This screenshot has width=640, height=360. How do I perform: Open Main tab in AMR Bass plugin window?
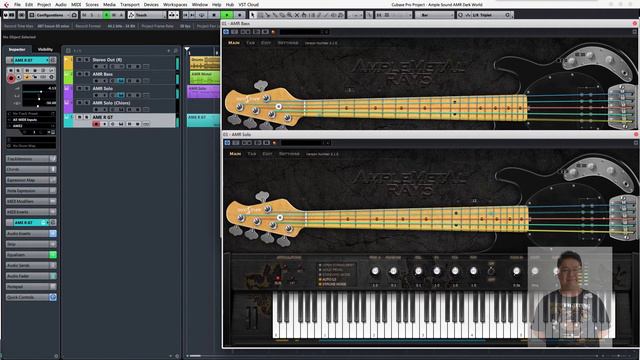click(234, 42)
